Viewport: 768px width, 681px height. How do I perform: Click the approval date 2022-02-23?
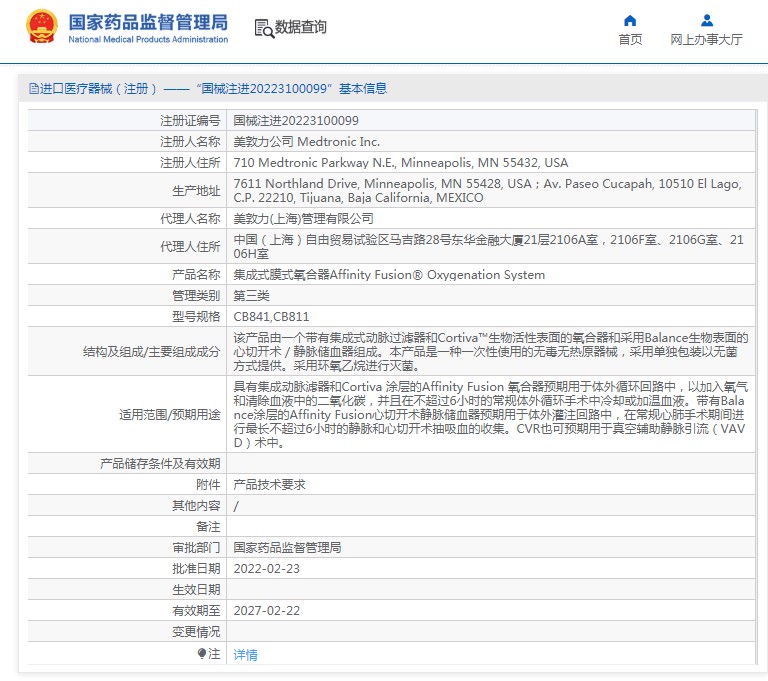[265, 569]
